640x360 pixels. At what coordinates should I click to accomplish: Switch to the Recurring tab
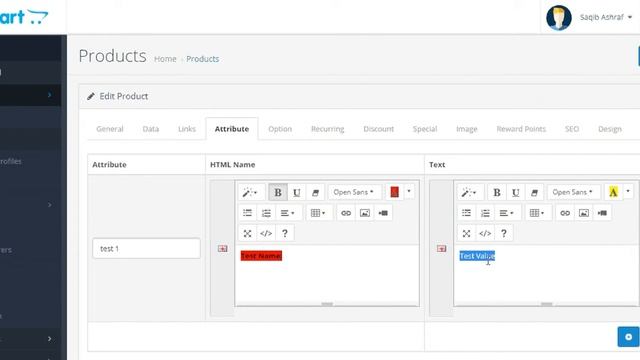(x=328, y=129)
